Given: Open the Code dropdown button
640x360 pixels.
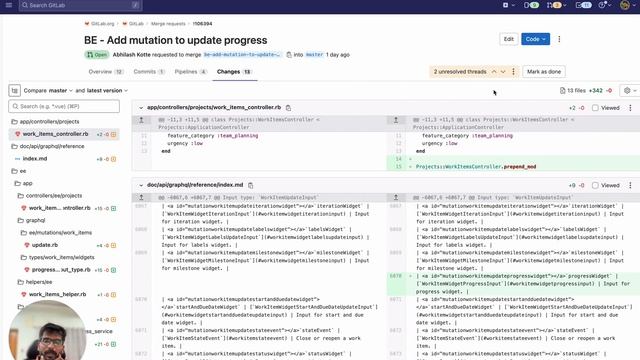Looking at the screenshot, I should click(x=535, y=39).
